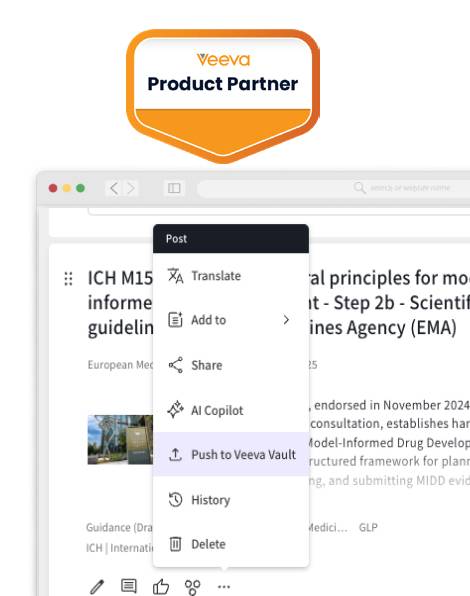
Task: Go back with the browser back arrow
Action: tap(114, 188)
